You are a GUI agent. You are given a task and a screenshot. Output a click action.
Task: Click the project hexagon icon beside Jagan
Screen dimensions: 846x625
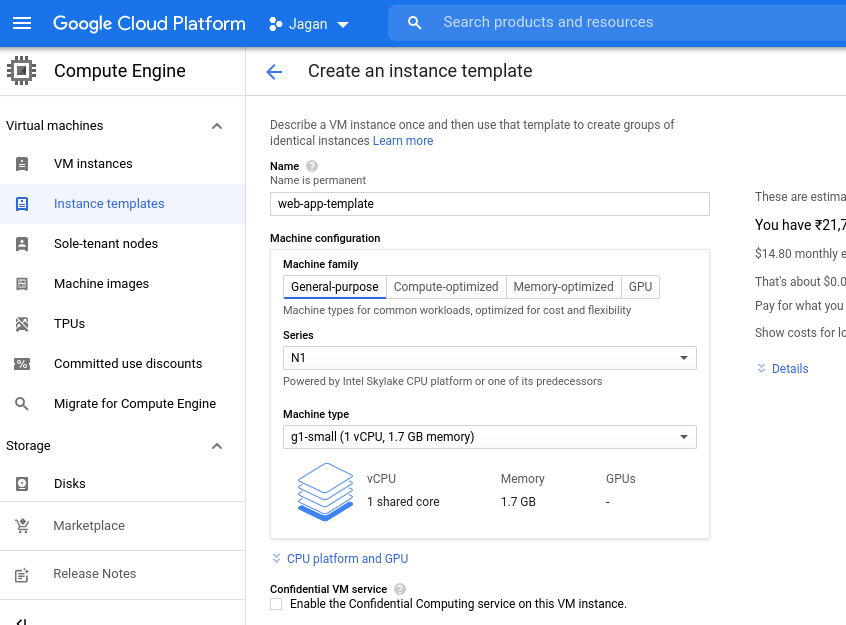pyautogui.click(x=275, y=24)
